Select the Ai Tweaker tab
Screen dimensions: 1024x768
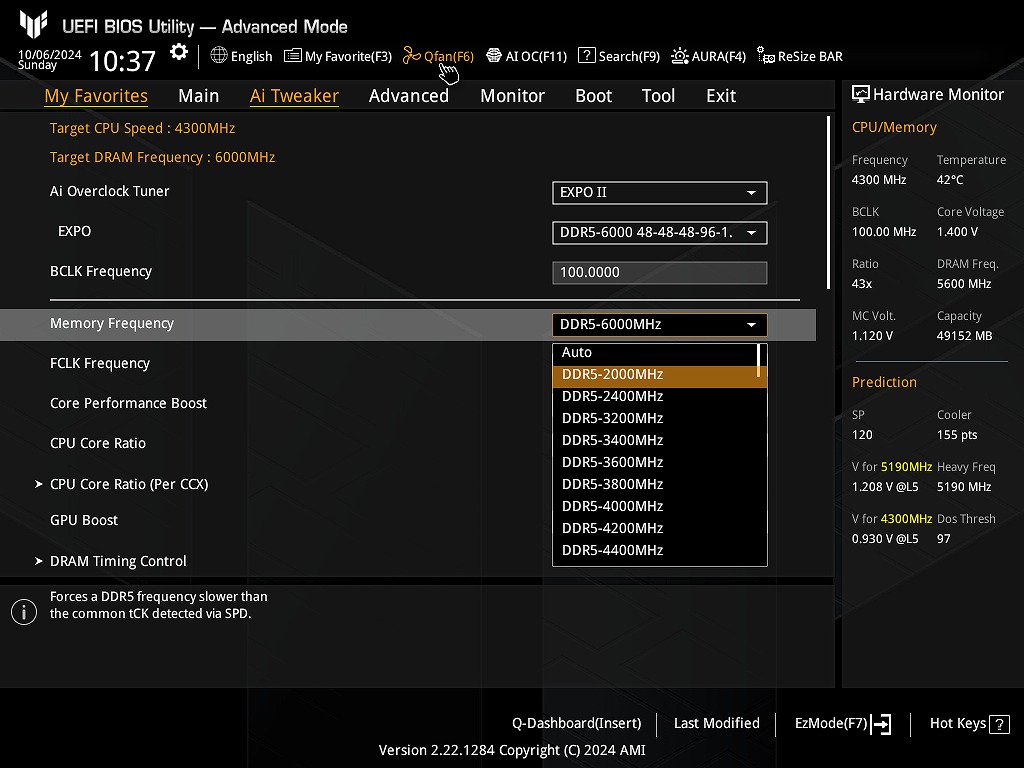click(295, 96)
